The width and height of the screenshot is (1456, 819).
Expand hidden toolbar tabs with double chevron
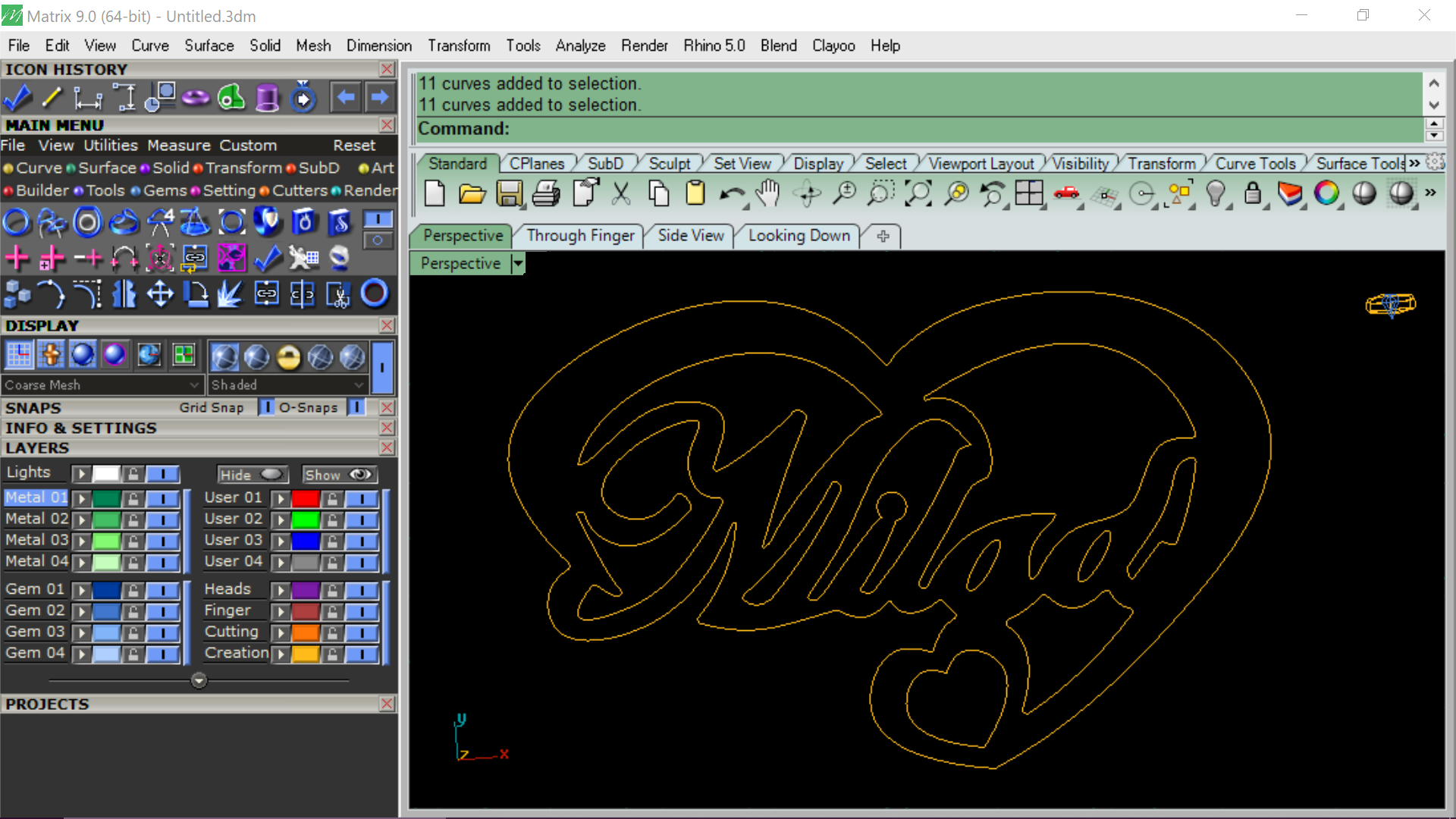pos(1415,163)
